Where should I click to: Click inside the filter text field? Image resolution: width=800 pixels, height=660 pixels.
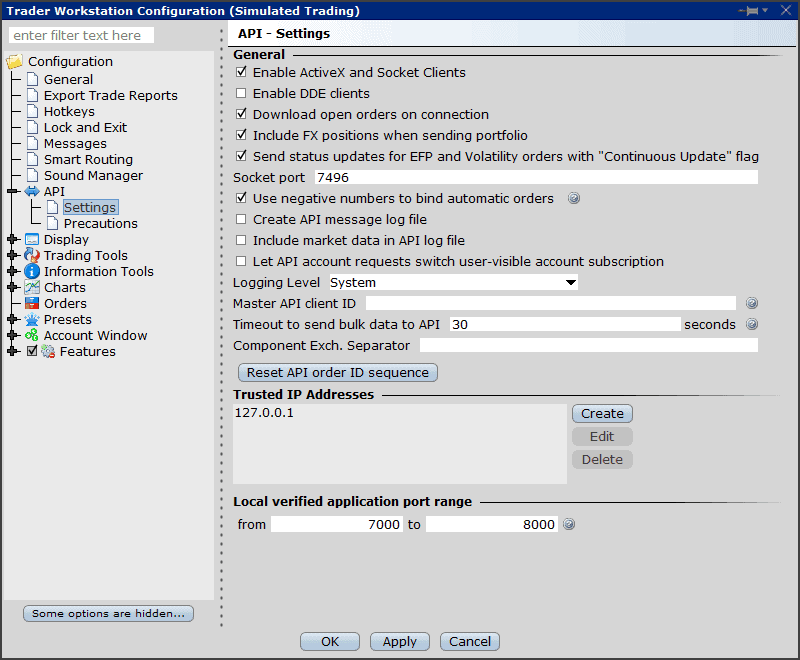80,34
